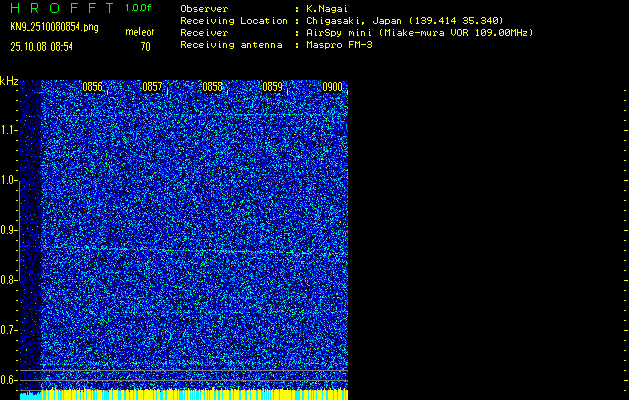Image resolution: width=629 pixels, height=400 pixels.
Task: Click the 0856 time marker
Action: tap(92, 87)
